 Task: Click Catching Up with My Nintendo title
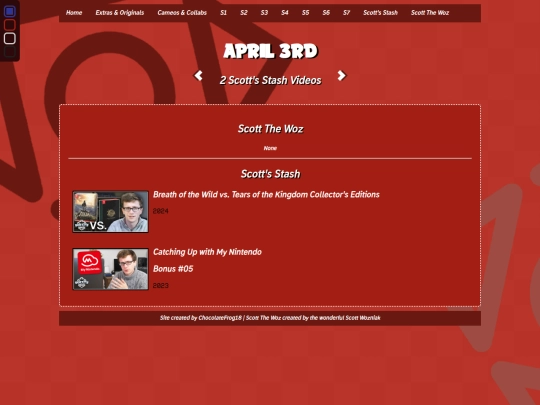tap(207, 252)
